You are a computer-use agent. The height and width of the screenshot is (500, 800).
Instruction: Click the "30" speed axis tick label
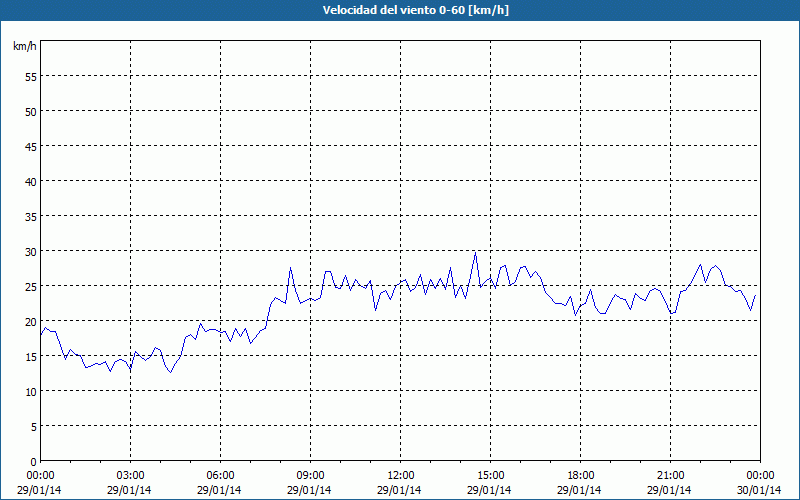31,252
